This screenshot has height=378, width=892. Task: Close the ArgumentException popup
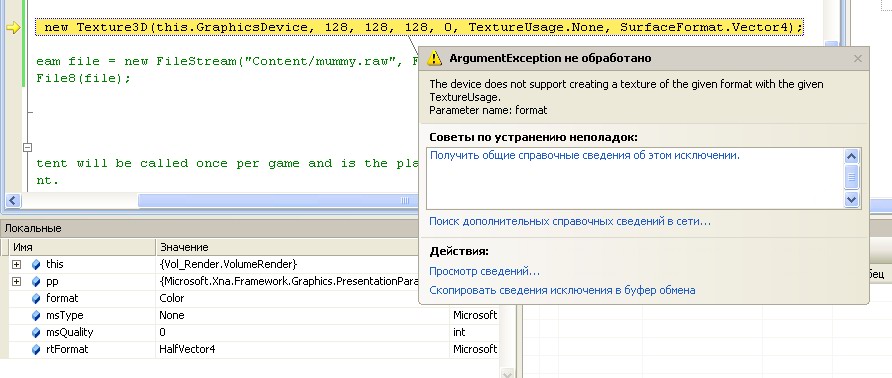tap(858, 58)
